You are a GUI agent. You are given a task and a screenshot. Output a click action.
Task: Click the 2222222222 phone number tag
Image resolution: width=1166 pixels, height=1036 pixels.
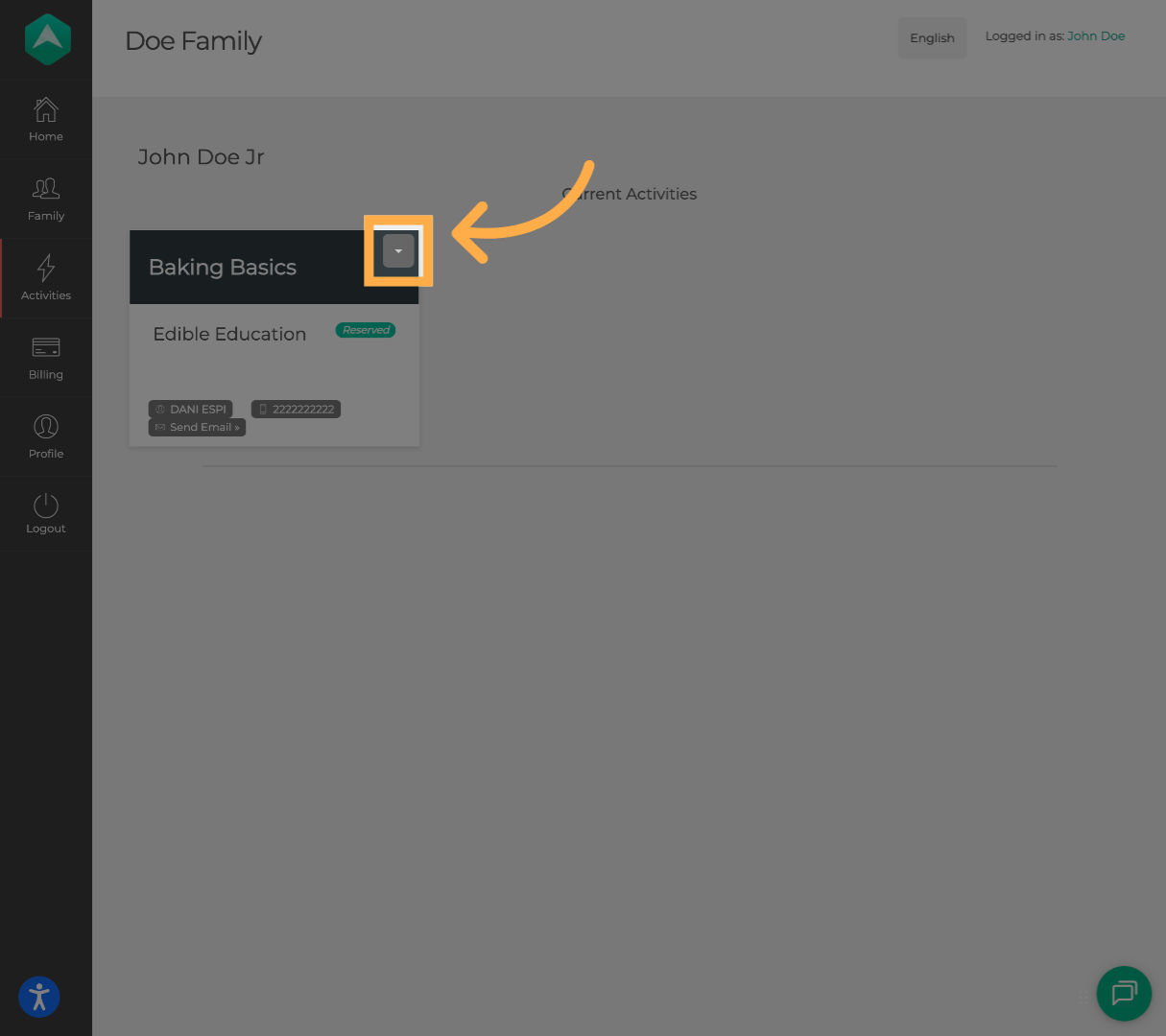coord(297,410)
